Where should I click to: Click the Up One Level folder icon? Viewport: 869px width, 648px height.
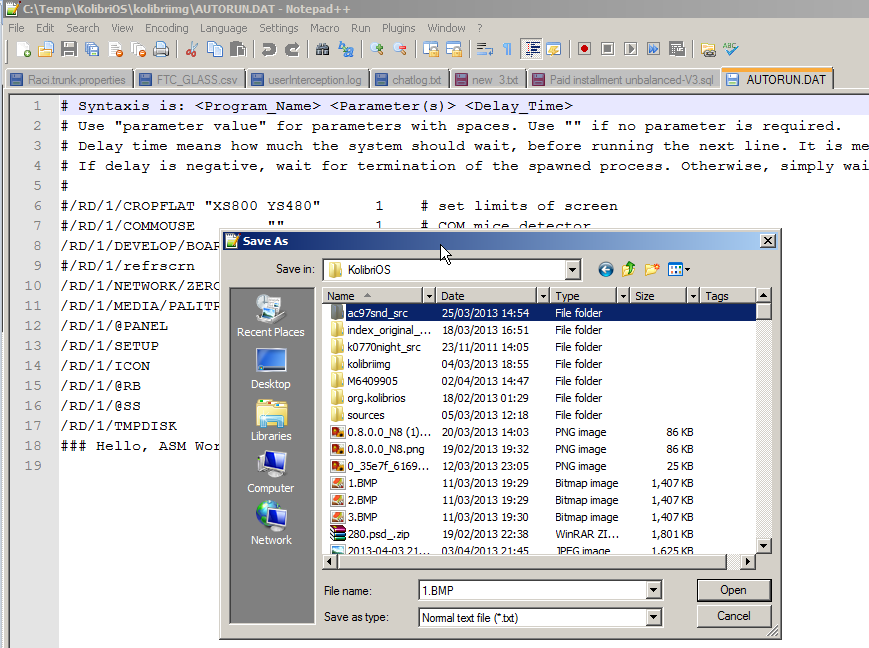pyautogui.click(x=629, y=269)
